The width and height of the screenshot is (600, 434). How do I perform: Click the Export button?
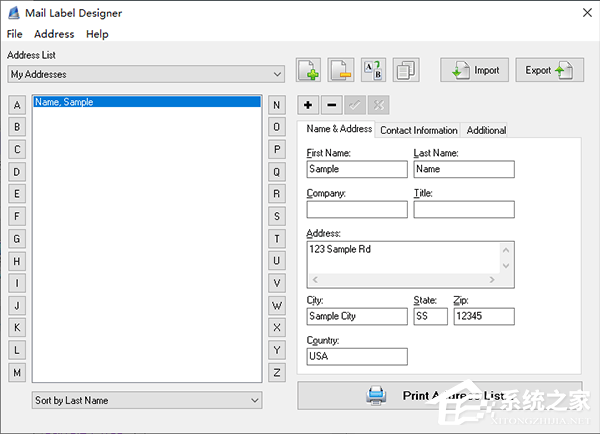tap(549, 70)
